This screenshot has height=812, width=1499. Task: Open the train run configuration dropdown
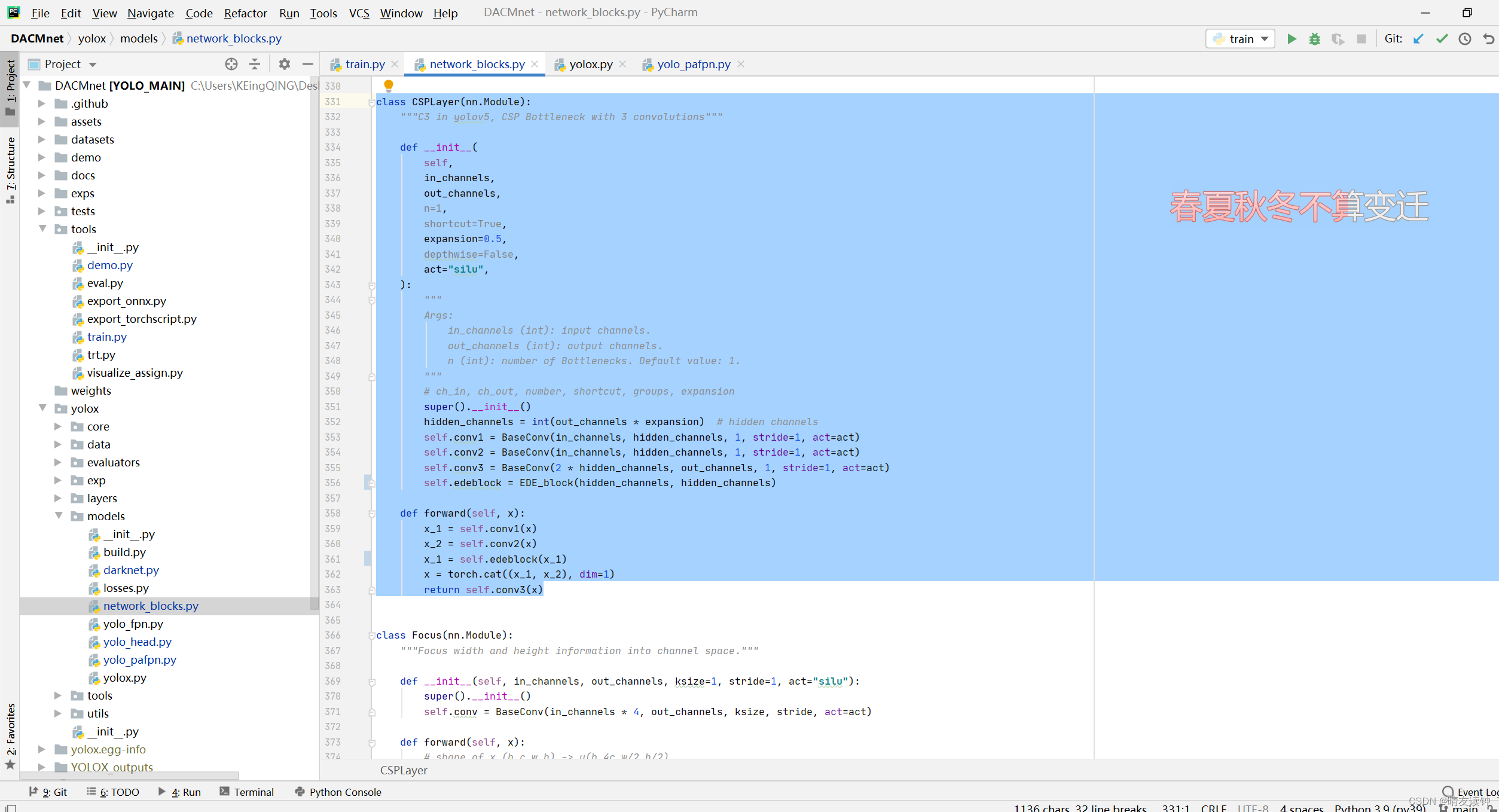pyautogui.click(x=1241, y=39)
